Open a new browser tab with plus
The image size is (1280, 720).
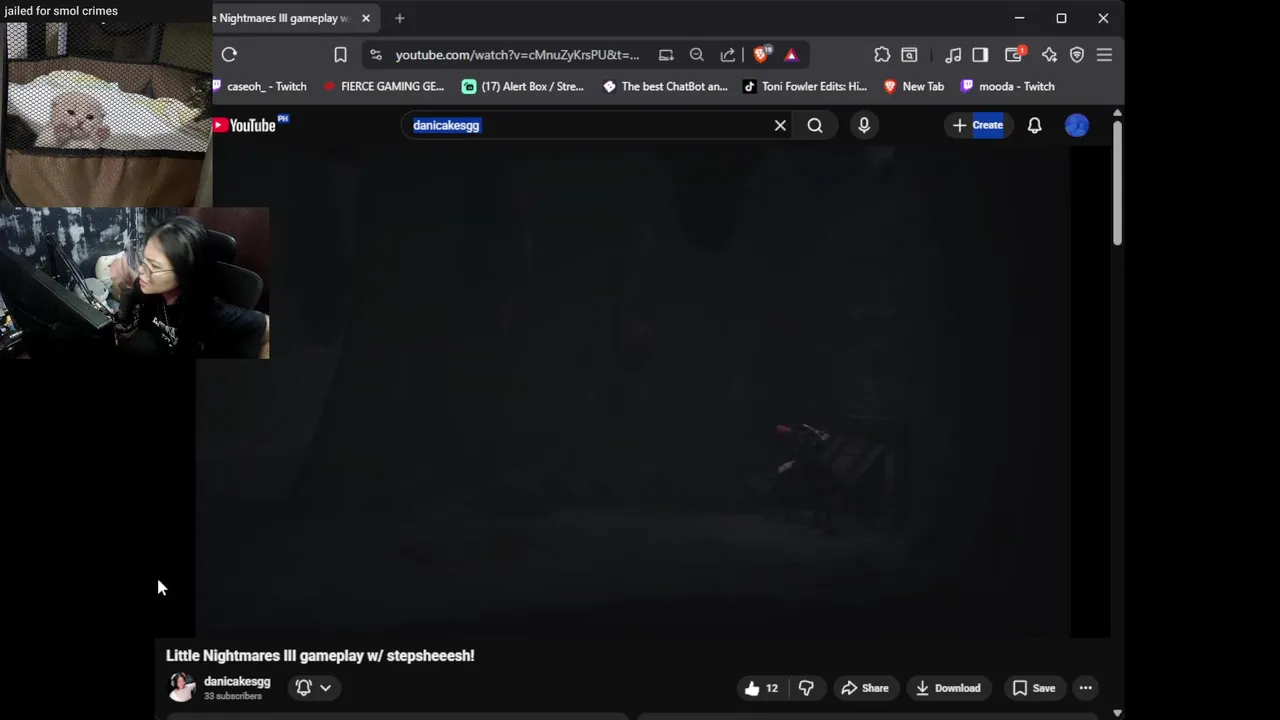[x=399, y=18]
